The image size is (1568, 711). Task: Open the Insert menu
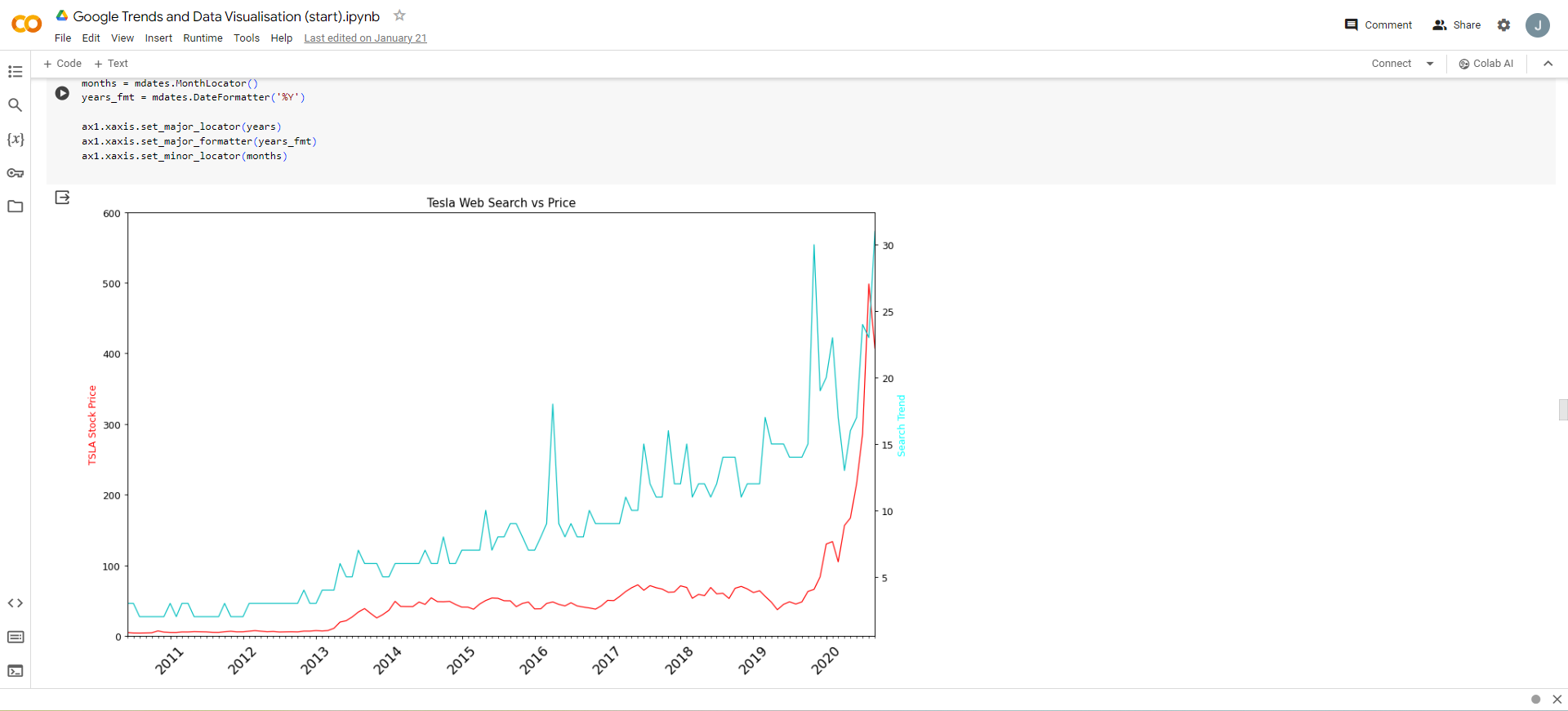(x=158, y=38)
